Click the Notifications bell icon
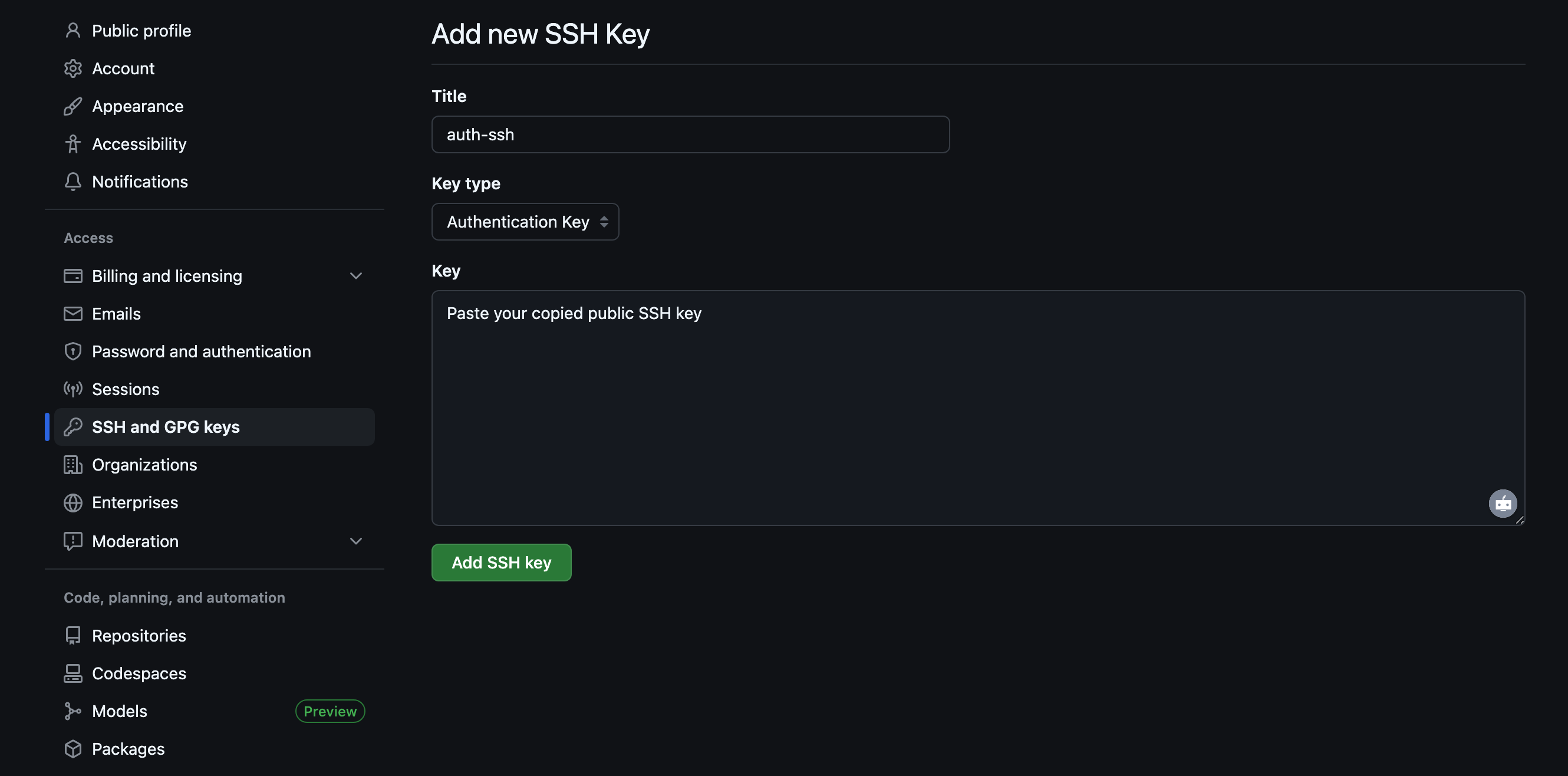This screenshot has height=776, width=1568. [x=73, y=182]
